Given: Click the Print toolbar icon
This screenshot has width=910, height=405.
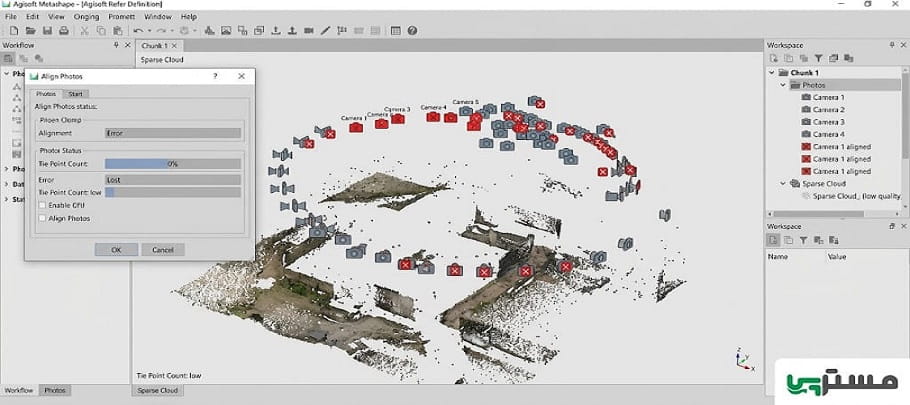Looking at the screenshot, I should 64,31.
